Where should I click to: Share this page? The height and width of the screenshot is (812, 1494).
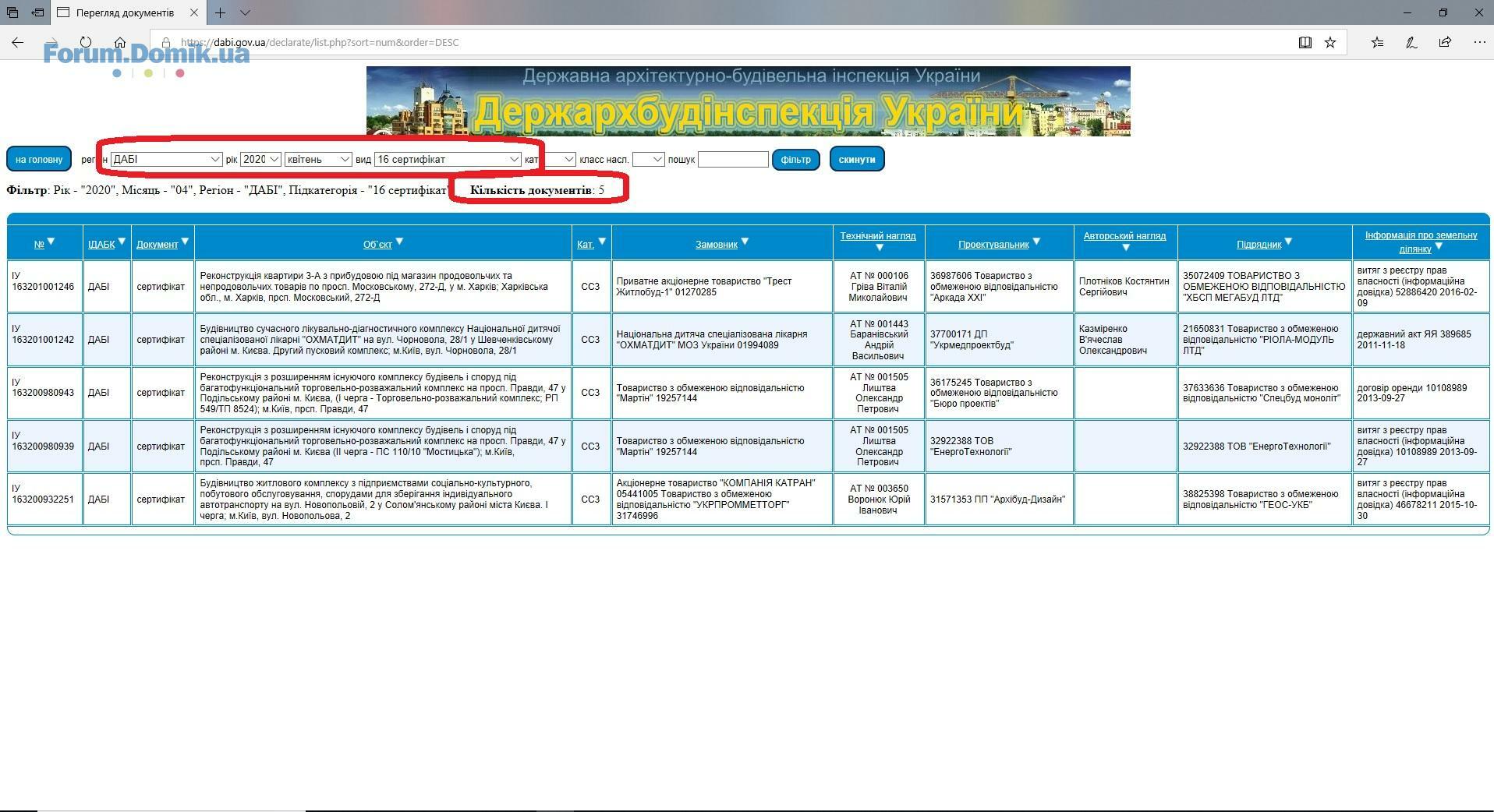[1445, 42]
